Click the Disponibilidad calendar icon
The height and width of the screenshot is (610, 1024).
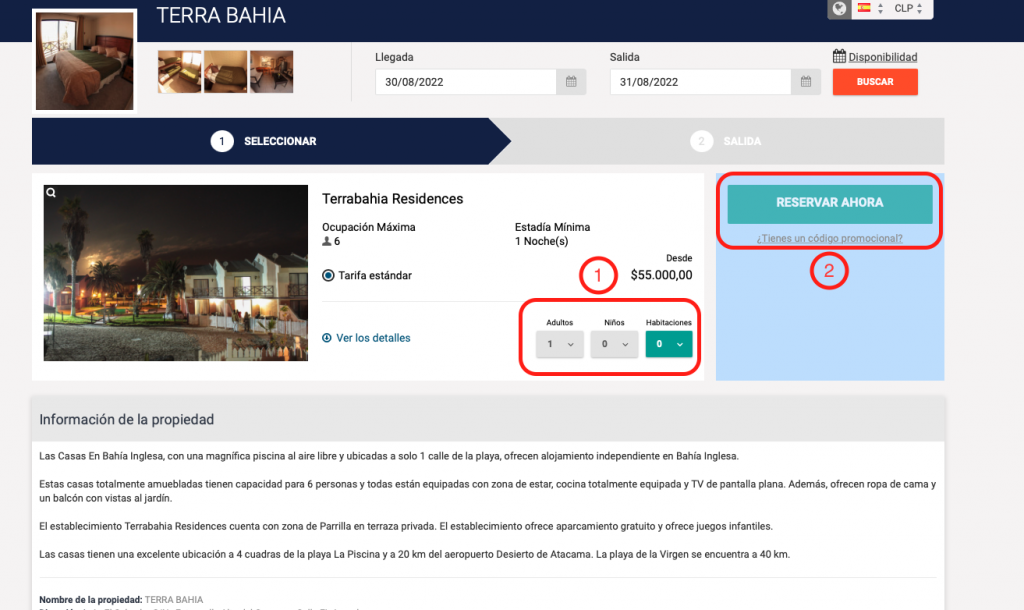pos(839,57)
